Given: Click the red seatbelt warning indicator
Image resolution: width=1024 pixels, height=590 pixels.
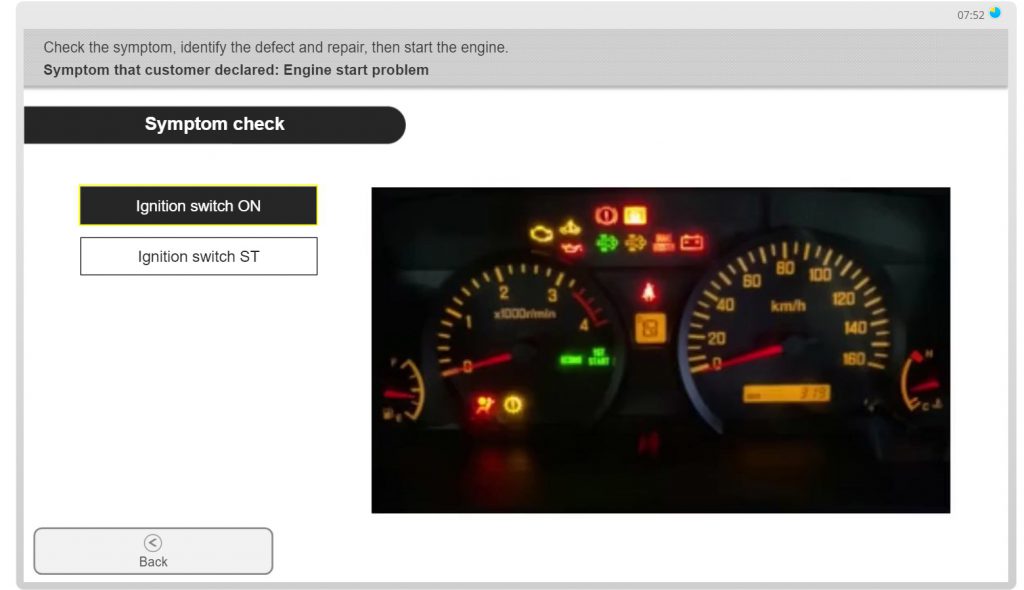Looking at the screenshot, I should [x=648, y=291].
